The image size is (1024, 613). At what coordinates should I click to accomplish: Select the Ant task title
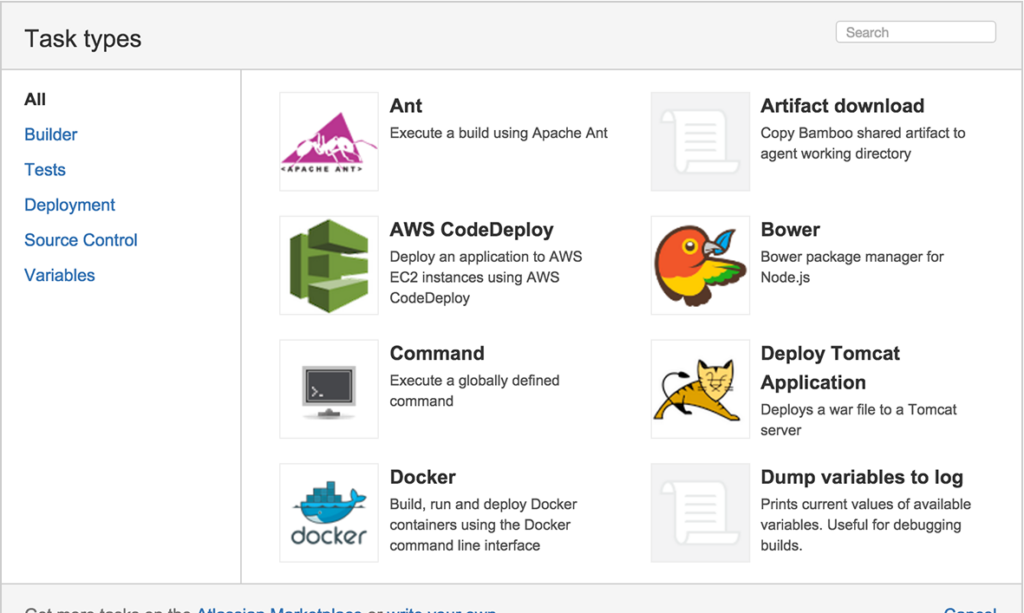coord(406,105)
